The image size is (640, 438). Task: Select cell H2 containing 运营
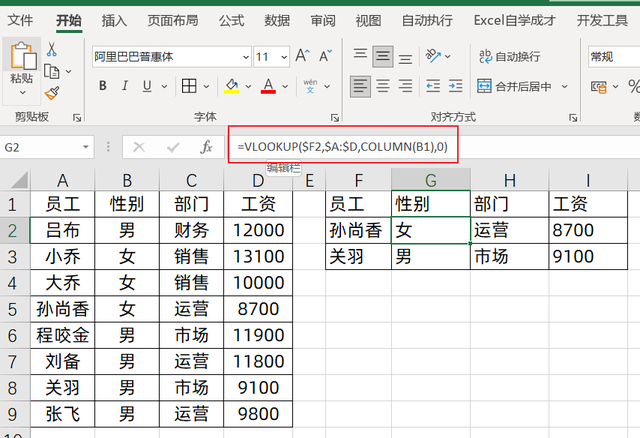click(x=509, y=231)
